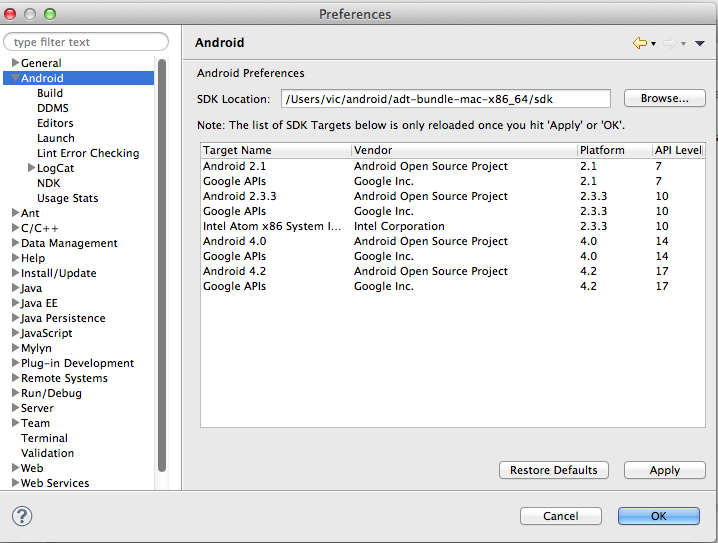
Task: Expand the LogCat subcategory
Action: 31,168
